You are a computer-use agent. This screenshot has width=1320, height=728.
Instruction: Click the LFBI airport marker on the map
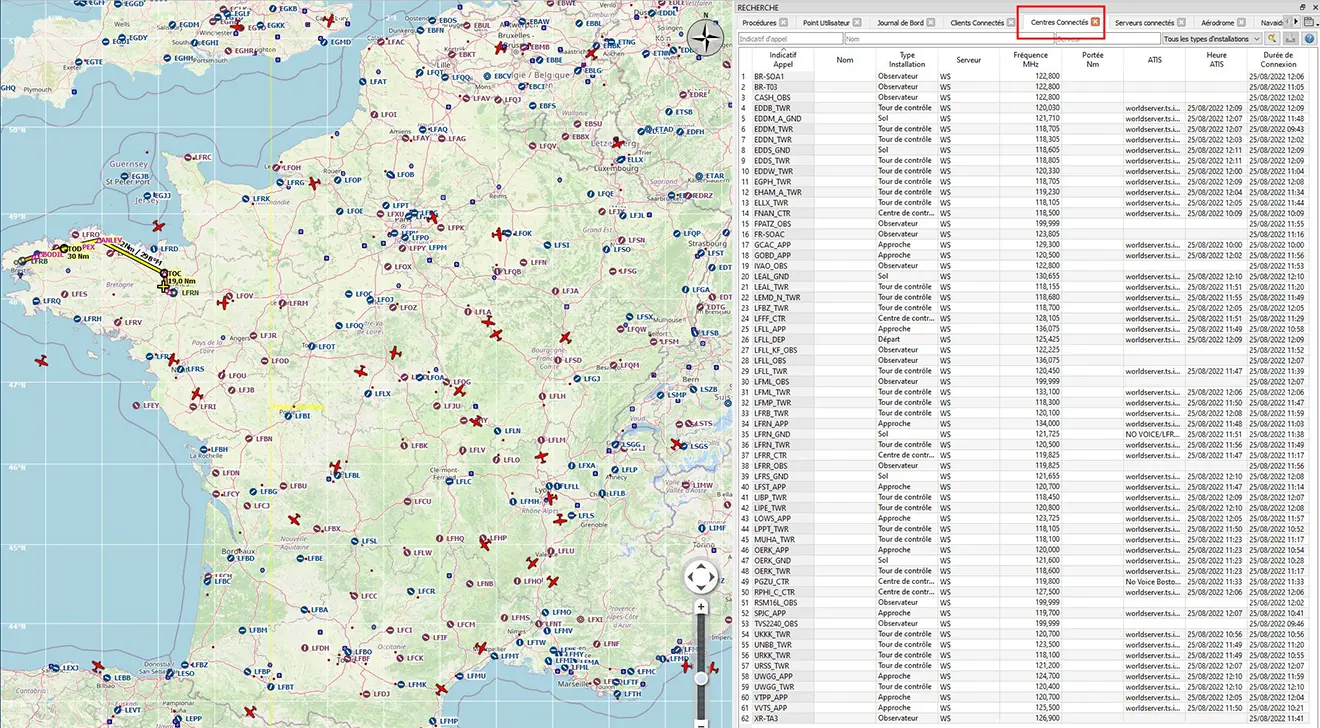click(288, 414)
